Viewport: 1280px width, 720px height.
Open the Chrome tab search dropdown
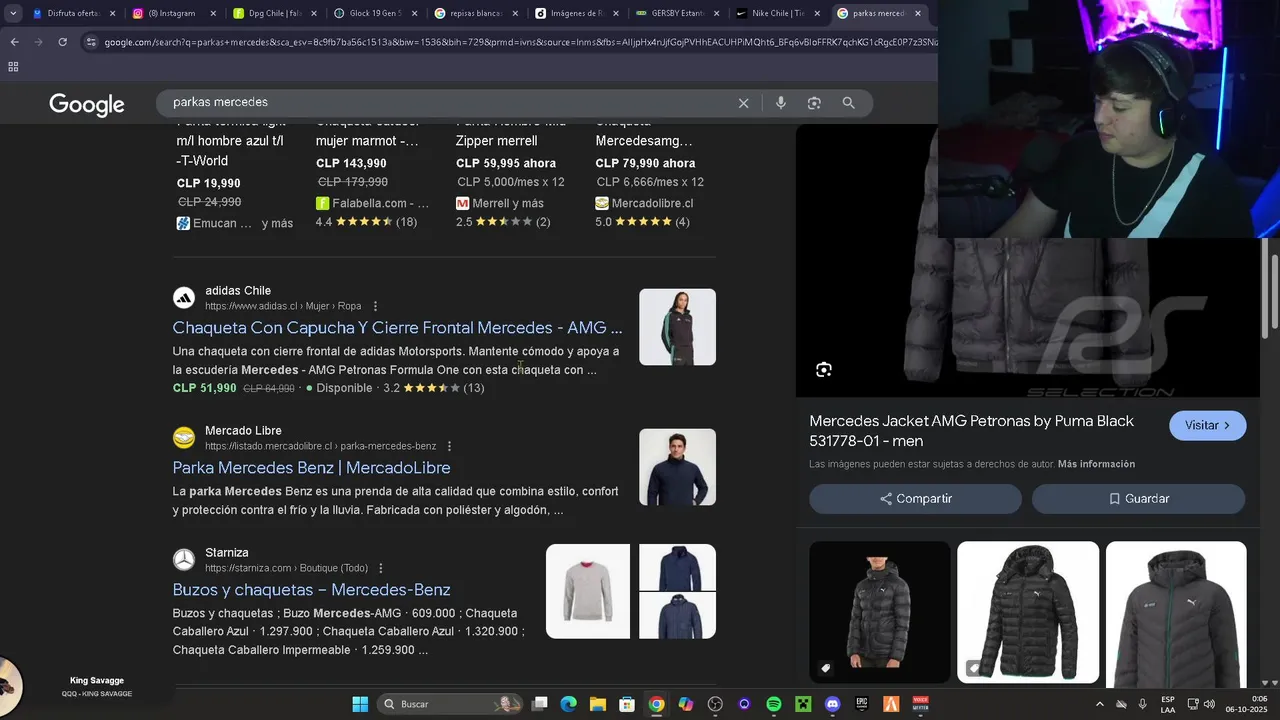13,13
